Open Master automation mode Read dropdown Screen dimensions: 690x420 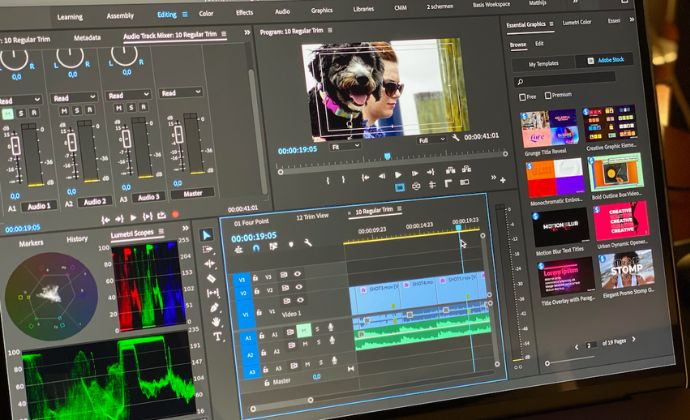pyautogui.click(x=181, y=92)
